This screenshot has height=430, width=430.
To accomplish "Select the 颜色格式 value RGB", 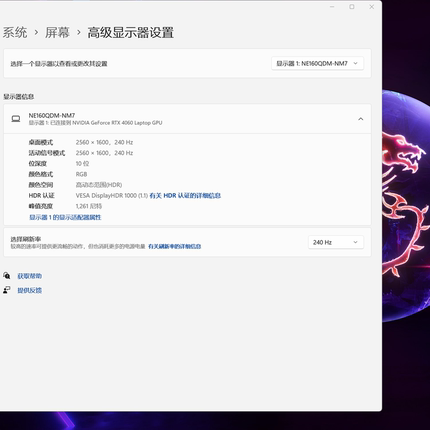I will 81,174.
